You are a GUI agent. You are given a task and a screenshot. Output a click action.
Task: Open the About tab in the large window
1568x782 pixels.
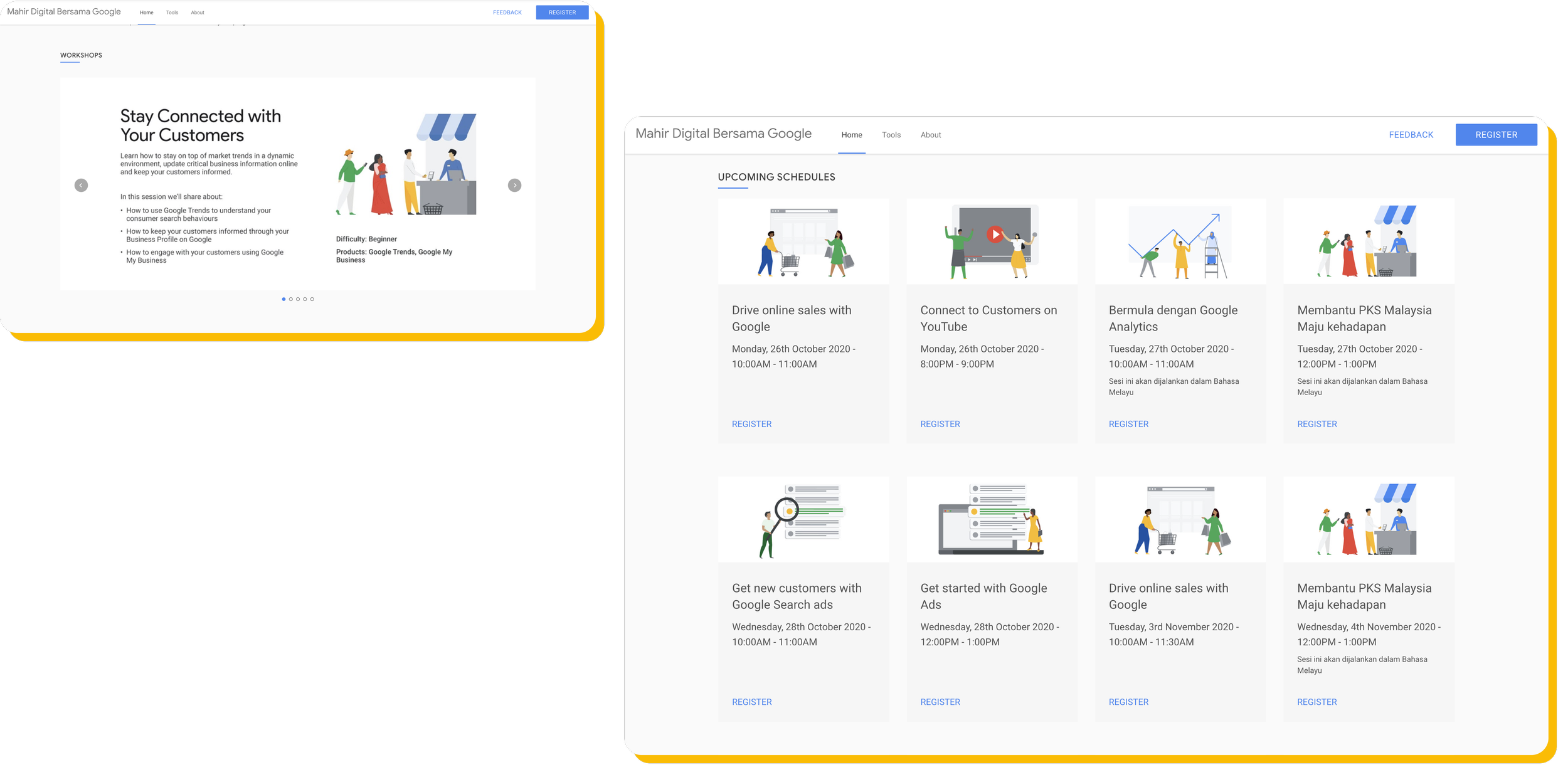(x=930, y=135)
